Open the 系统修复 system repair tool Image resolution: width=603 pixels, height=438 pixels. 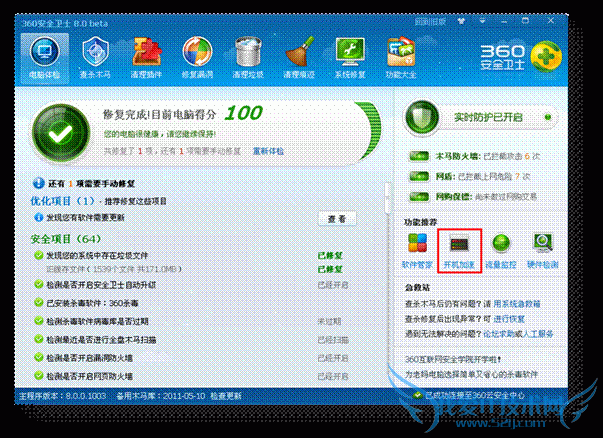350,58
